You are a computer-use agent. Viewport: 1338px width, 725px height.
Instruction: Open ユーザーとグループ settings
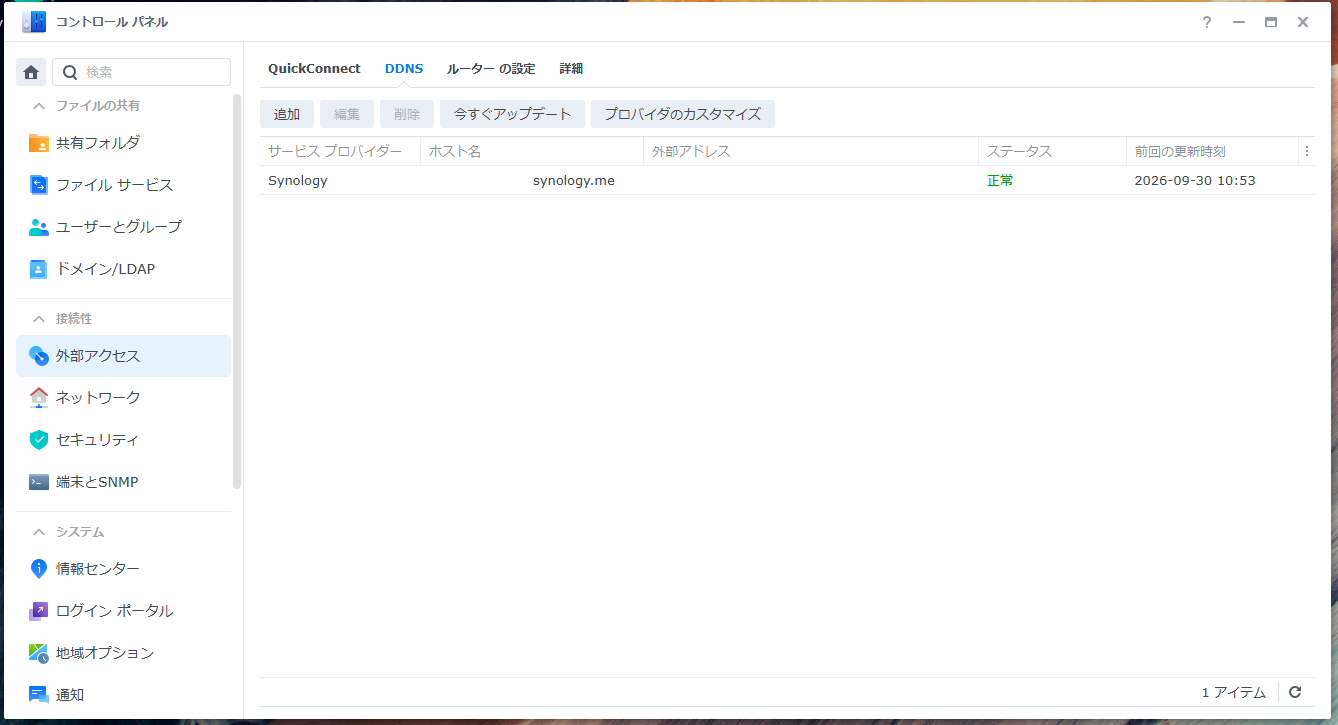point(123,227)
